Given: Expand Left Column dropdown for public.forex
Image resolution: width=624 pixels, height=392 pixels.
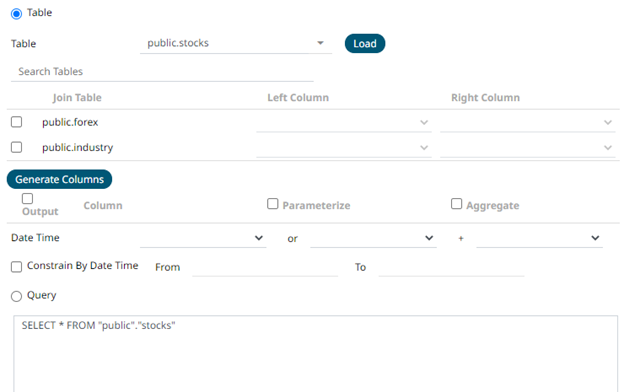Looking at the screenshot, I should point(344,123).
